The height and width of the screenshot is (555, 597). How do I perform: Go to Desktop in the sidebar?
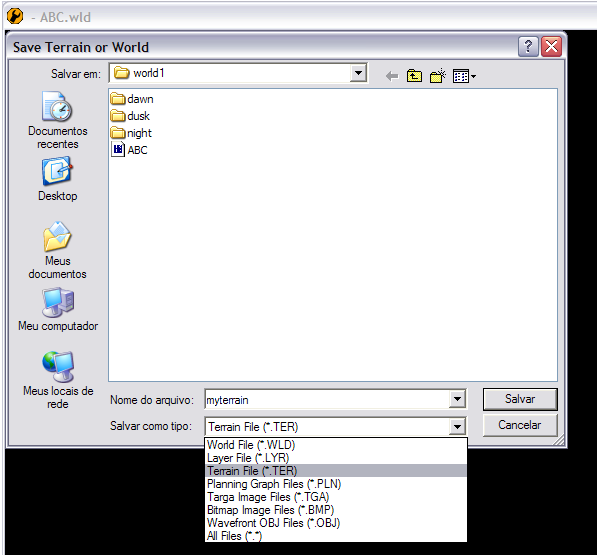58,179
